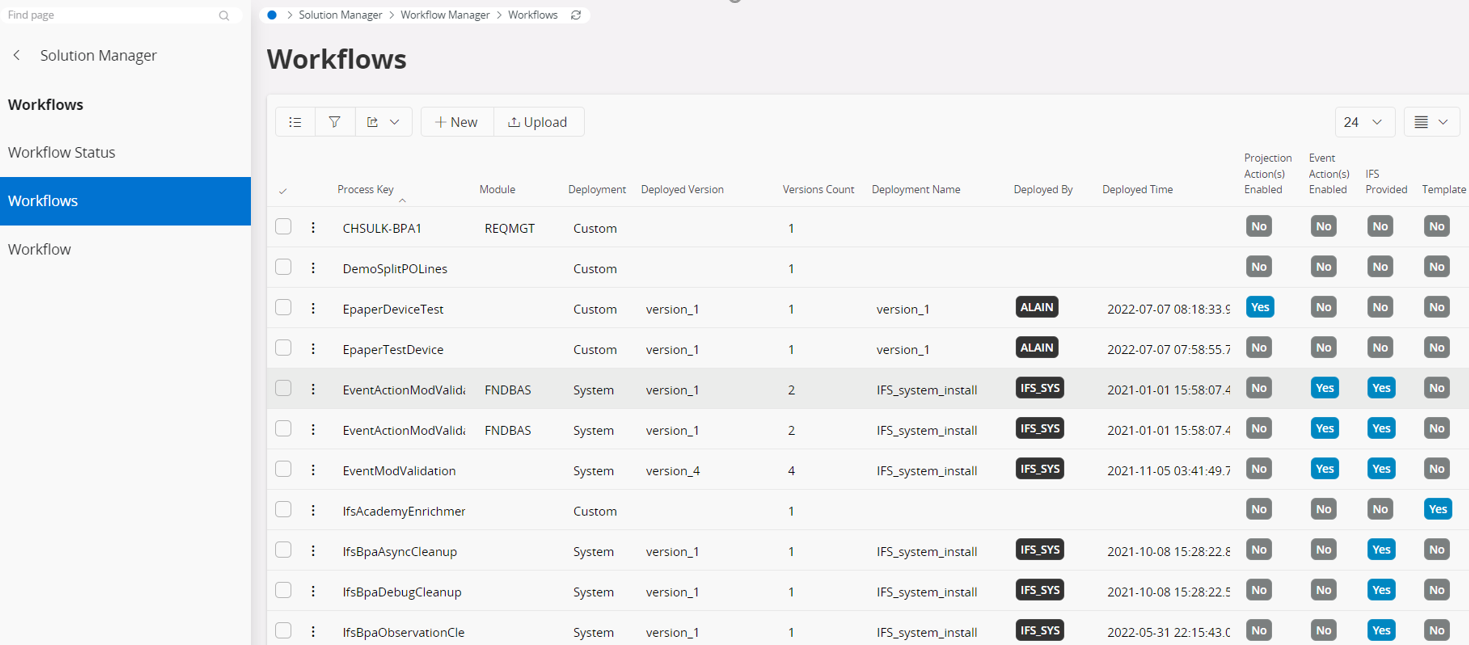The image size is (1469, 645).
Task: Select the Workflow sidebar item
Action: click(40, 250)
